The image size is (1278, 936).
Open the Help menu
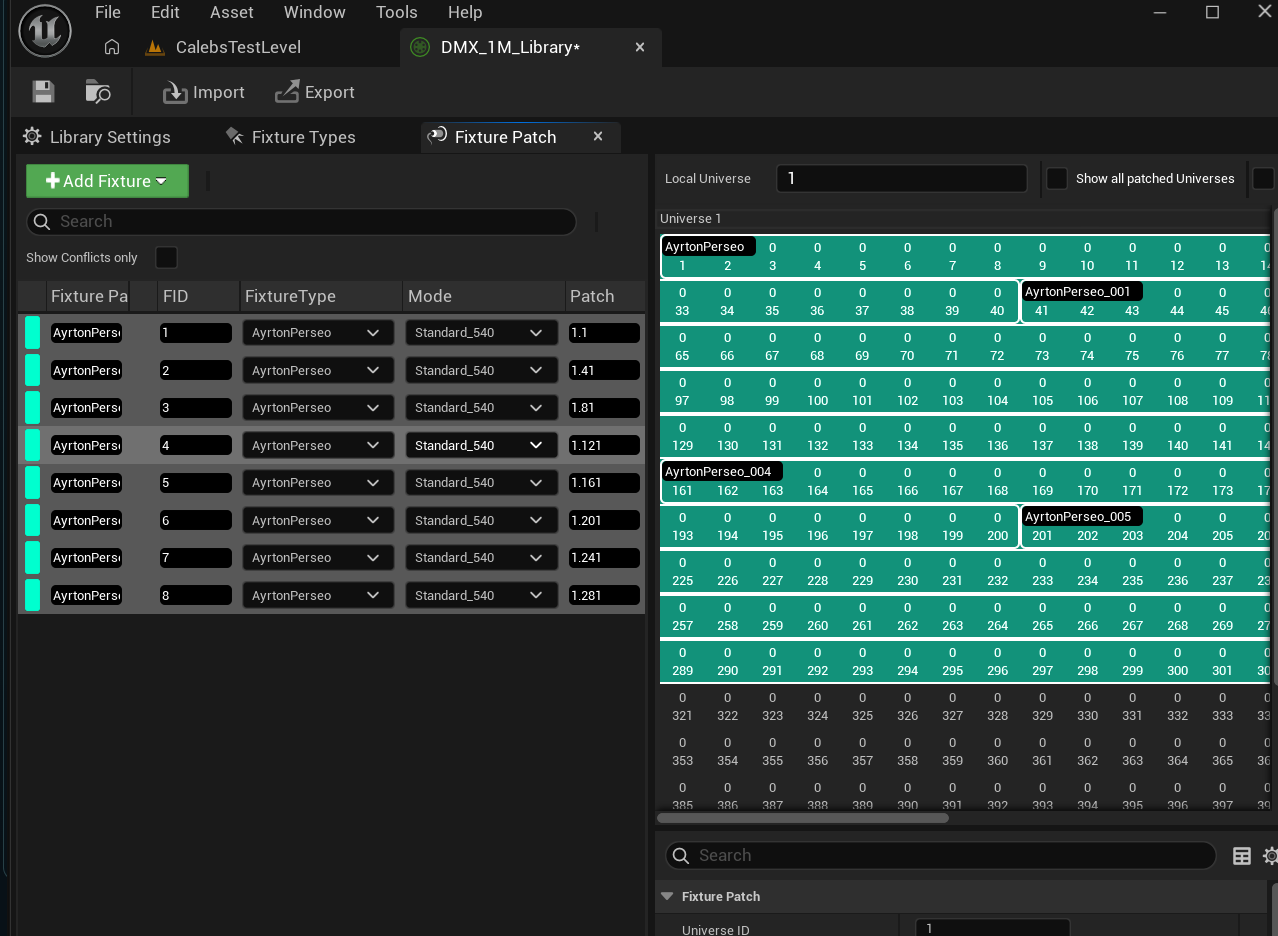click(x=465, y=12)
